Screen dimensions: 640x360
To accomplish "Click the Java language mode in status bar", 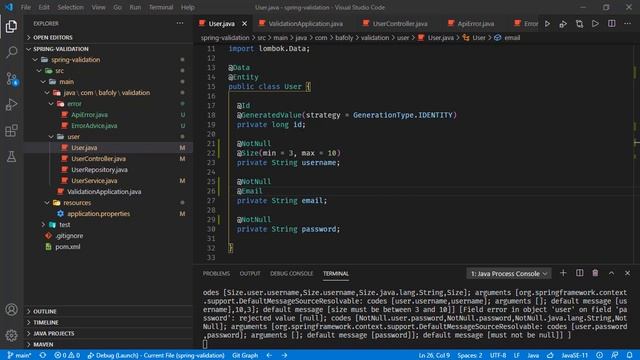I will pos(533,355).
